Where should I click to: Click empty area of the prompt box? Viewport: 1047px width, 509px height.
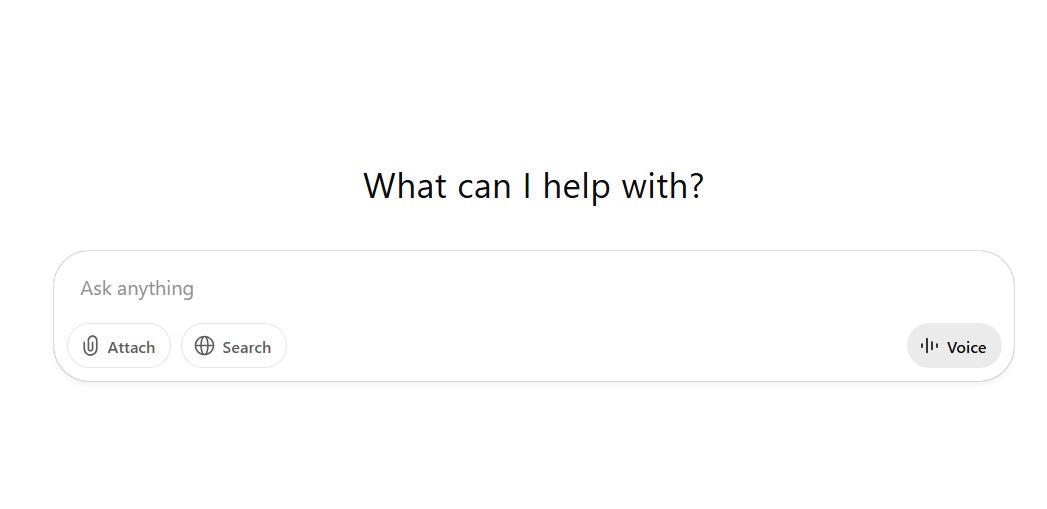600,345
